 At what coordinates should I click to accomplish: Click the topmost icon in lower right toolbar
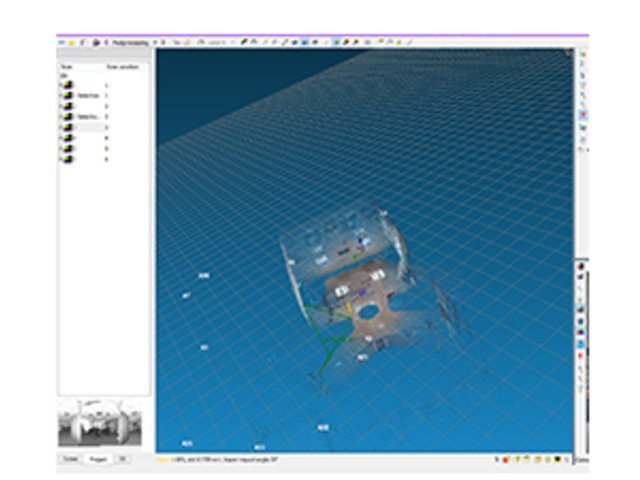point(581,267)
